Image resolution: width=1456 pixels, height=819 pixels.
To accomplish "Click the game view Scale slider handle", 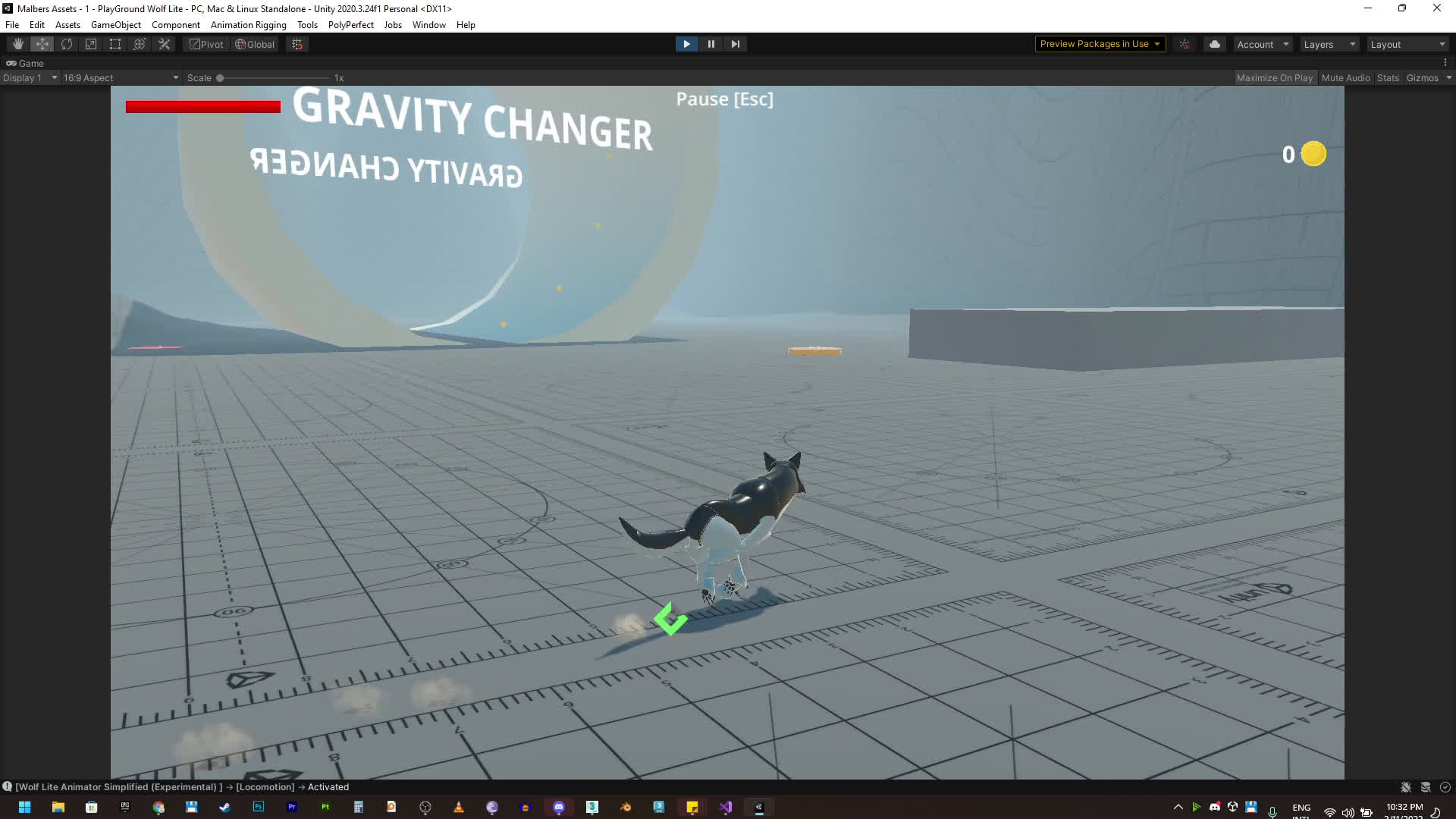I will pos(220,77).
